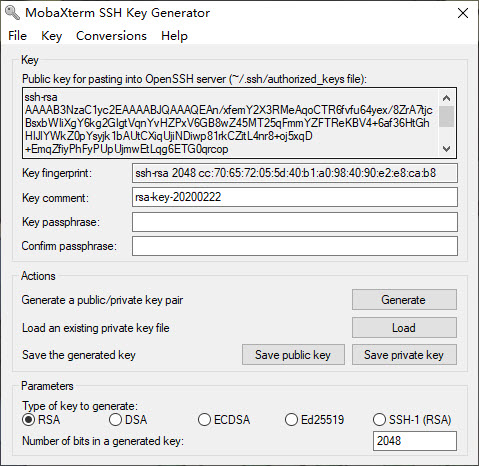Screen dimensions: 479x467
Task: Click the Key passphrase field
Action: (295, 222)
